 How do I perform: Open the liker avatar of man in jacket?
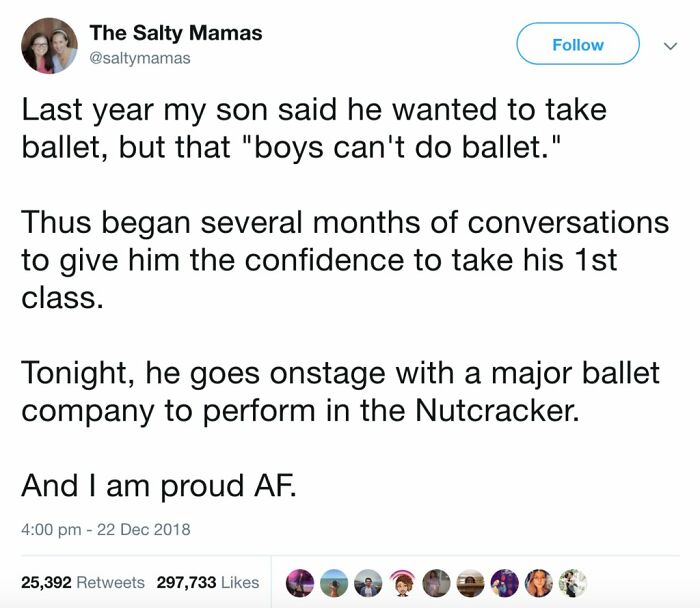click(x=368, y=583)
